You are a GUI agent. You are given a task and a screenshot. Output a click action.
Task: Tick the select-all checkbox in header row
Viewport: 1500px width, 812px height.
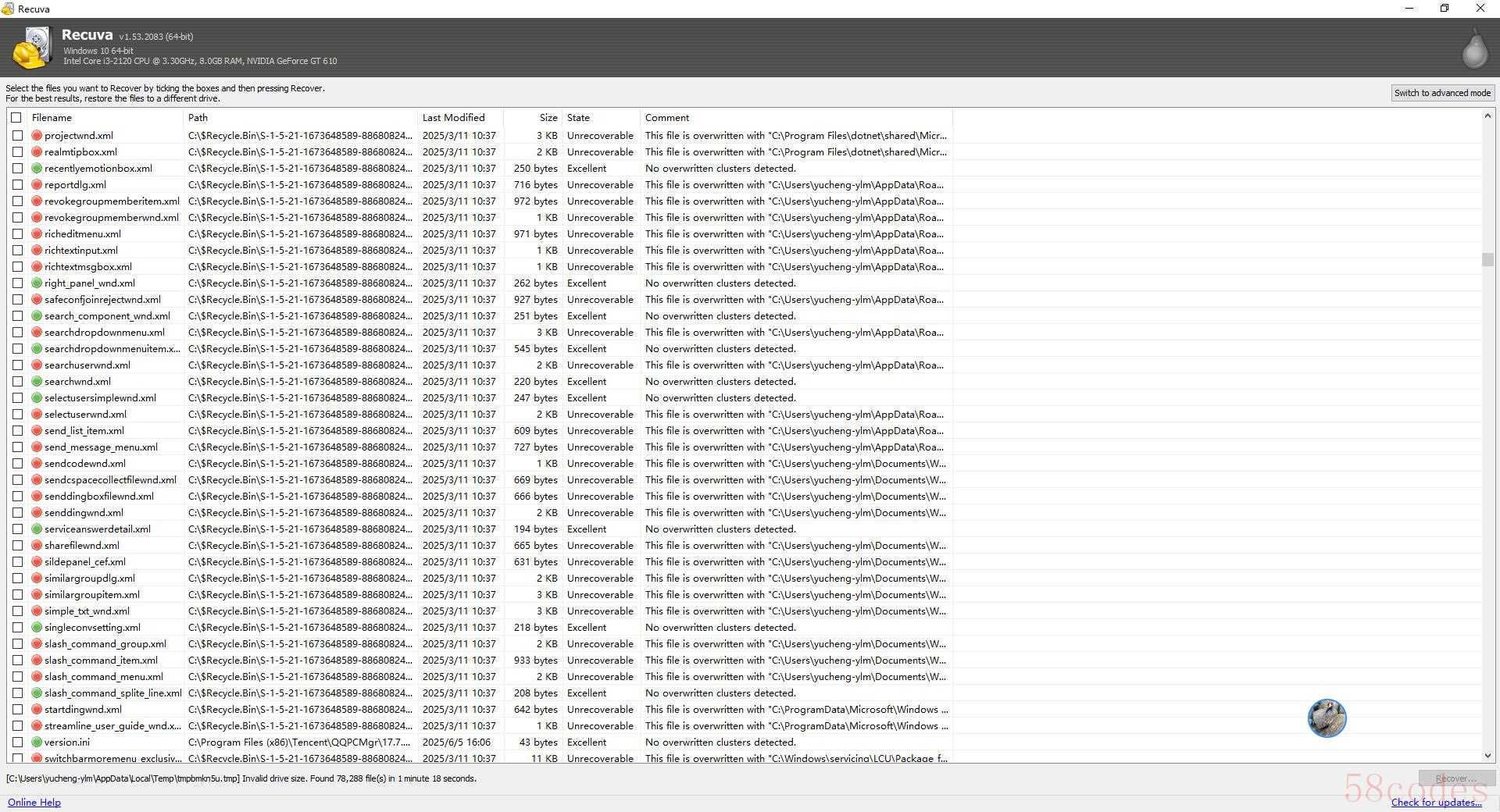[x=16, y=118]
